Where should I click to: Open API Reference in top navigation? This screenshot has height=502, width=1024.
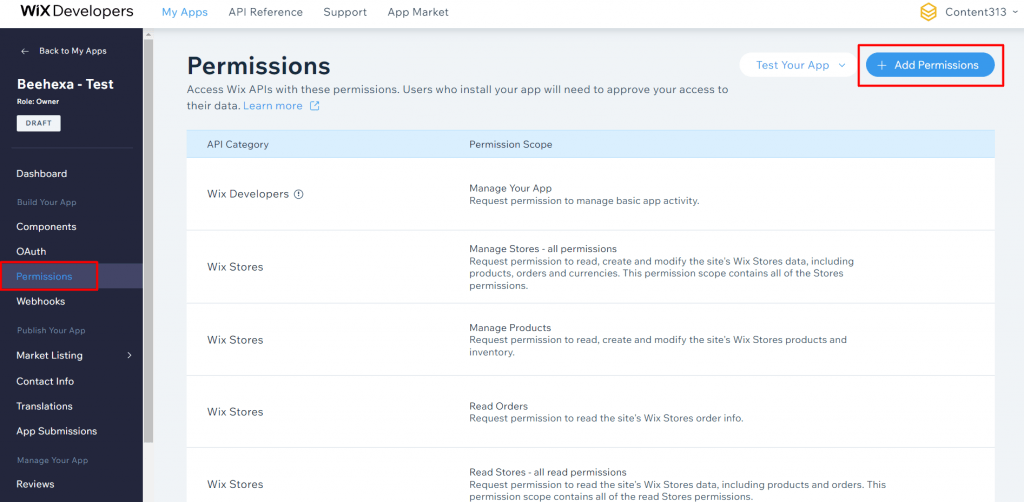(265, 12)
